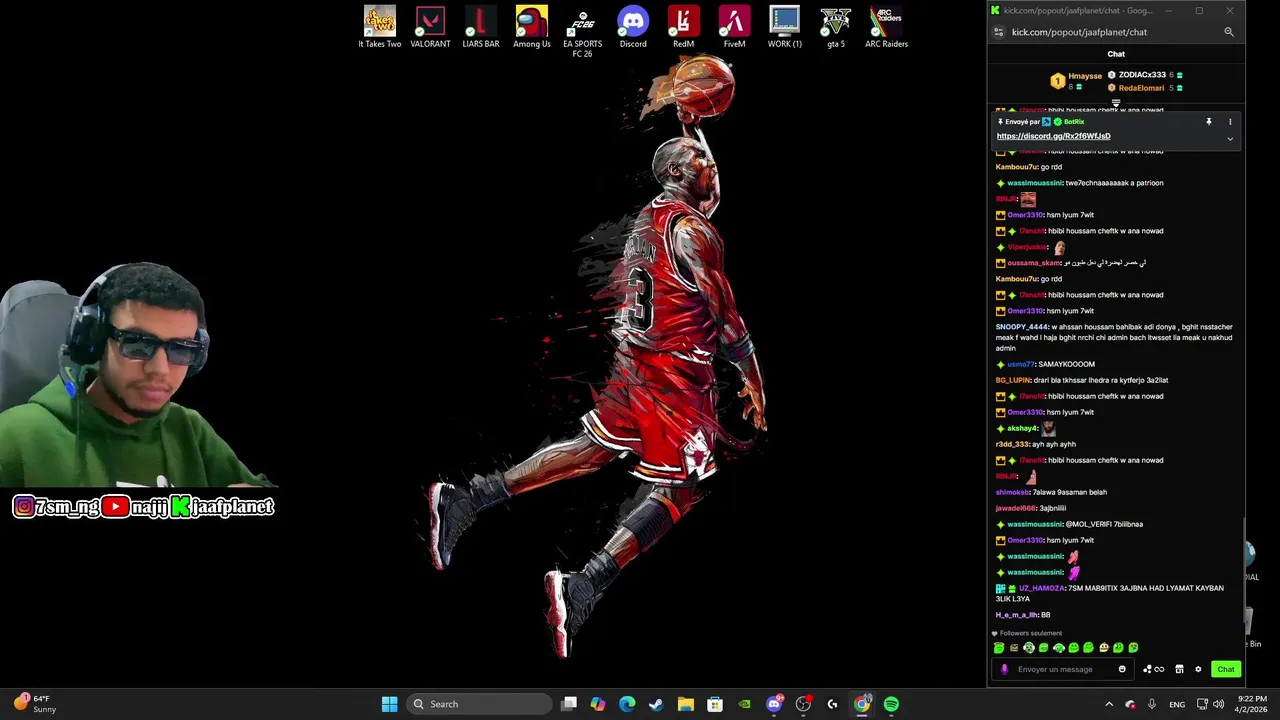Open ENG language switcher in tray

[1177, 704]
